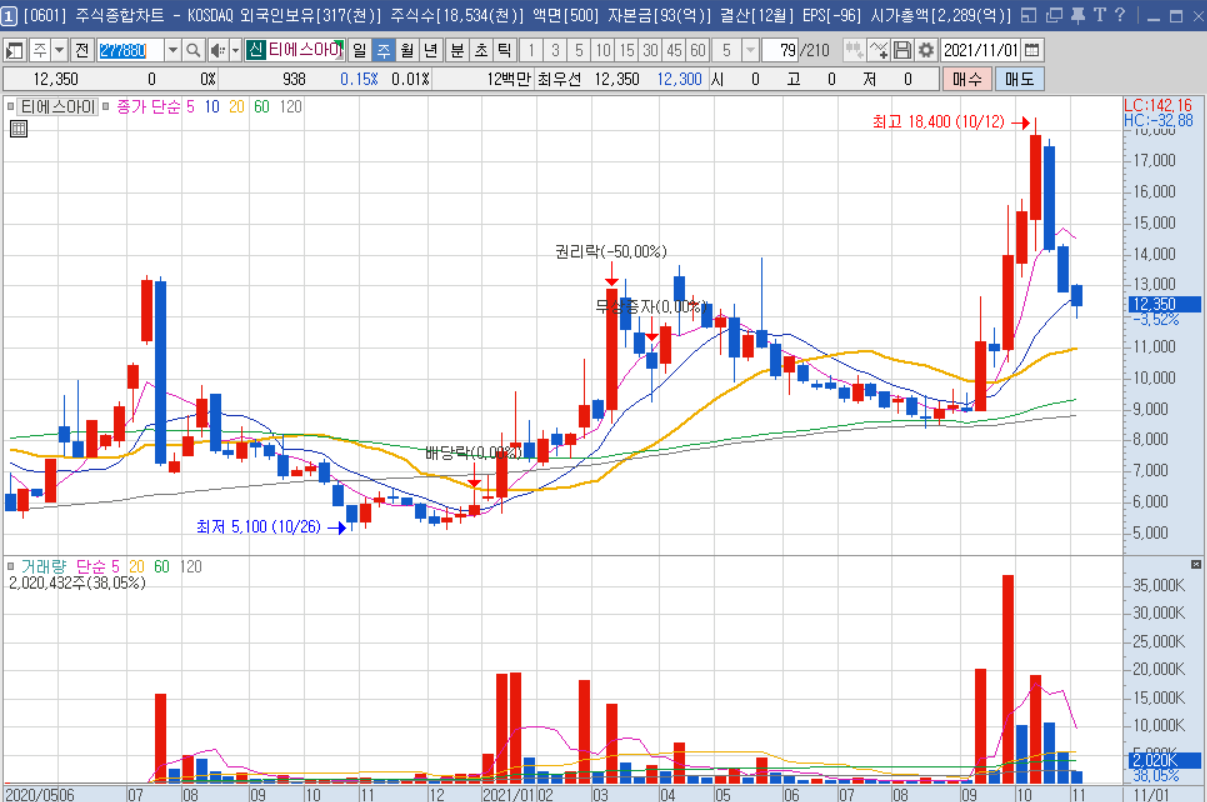Select the 틱 tick period button
Viewport: 1207px width, 802px height.
click(504, 50)
